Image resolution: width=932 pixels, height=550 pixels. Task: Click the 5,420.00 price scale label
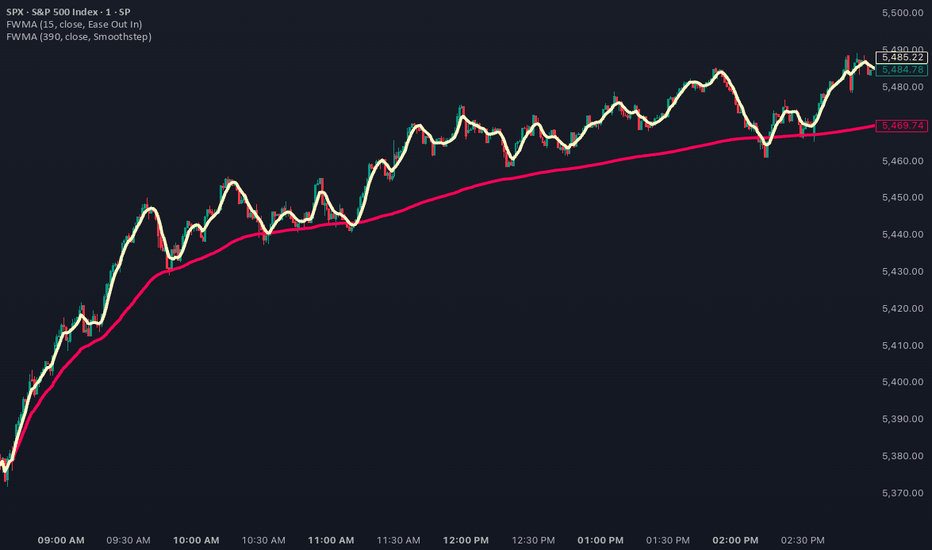click(x=903, y=309)
